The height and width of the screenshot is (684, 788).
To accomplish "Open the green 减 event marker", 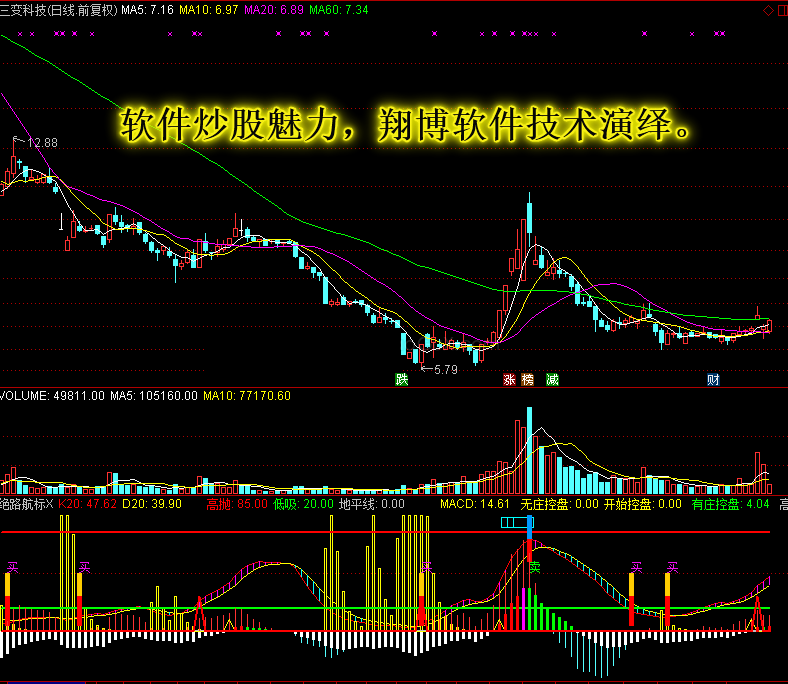I will coord(552,379).
